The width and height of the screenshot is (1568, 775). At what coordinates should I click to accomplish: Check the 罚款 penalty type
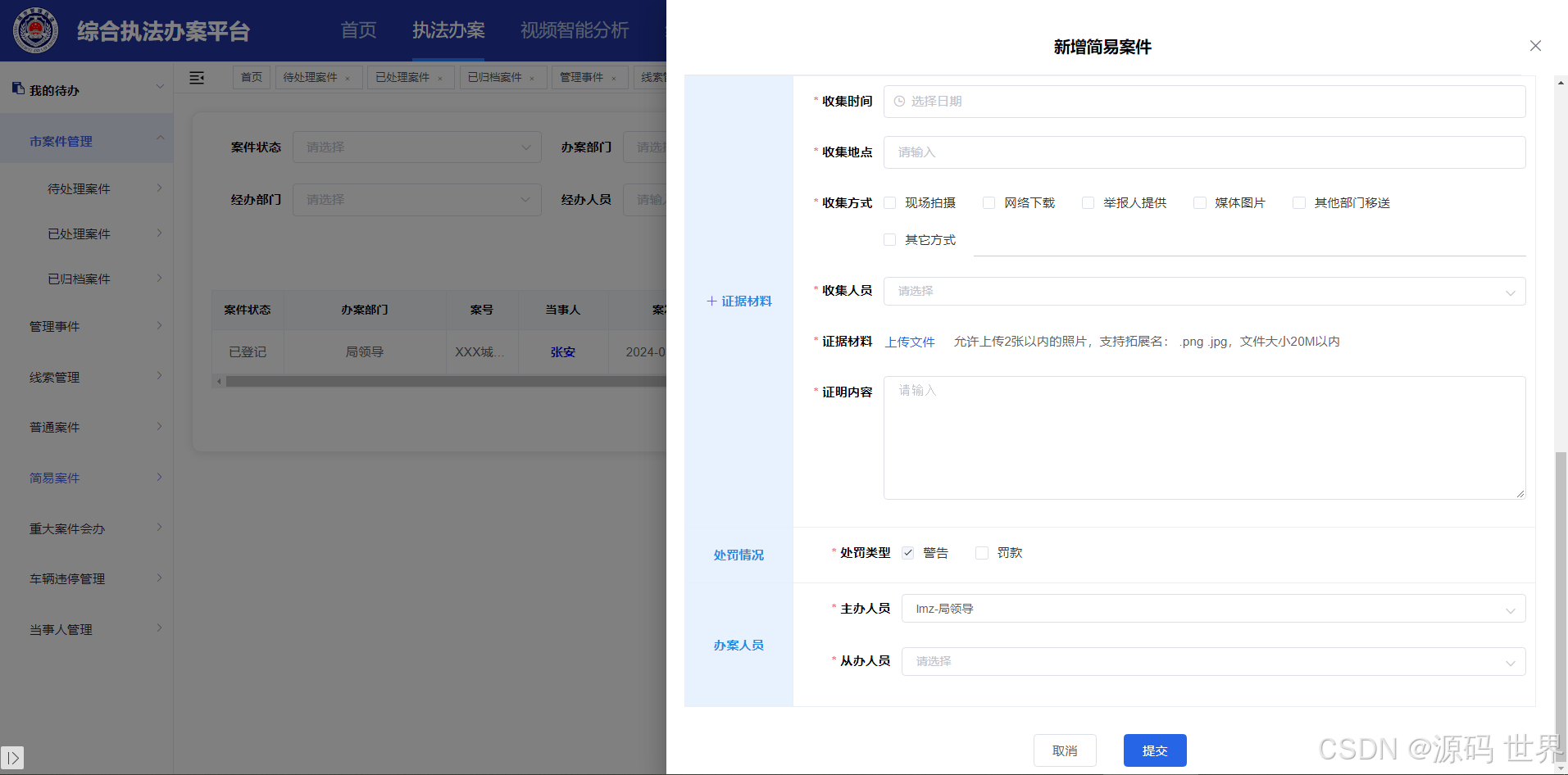pos(981,553)
